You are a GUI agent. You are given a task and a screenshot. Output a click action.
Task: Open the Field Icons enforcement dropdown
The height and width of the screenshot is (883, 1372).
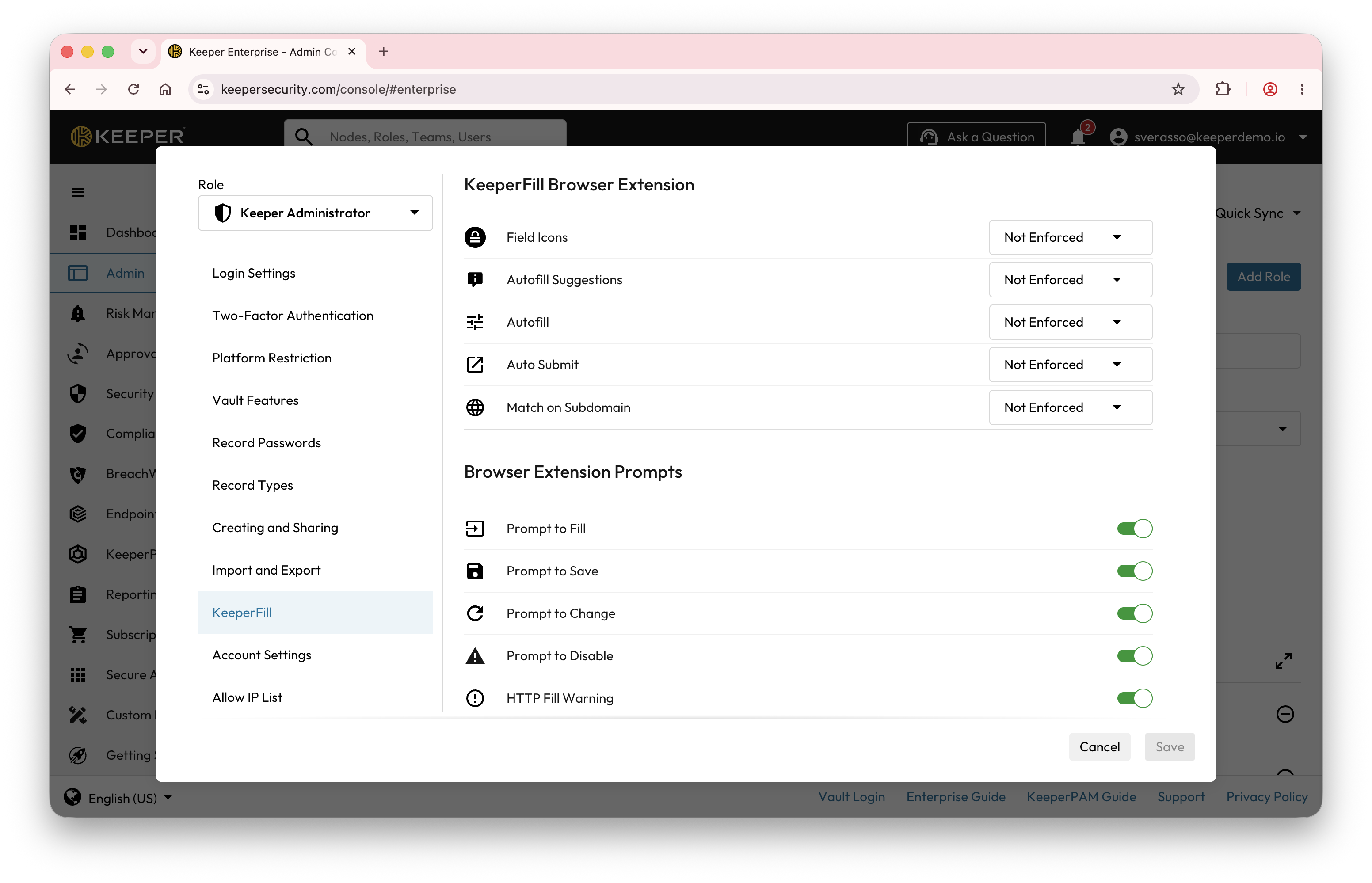1071,237
